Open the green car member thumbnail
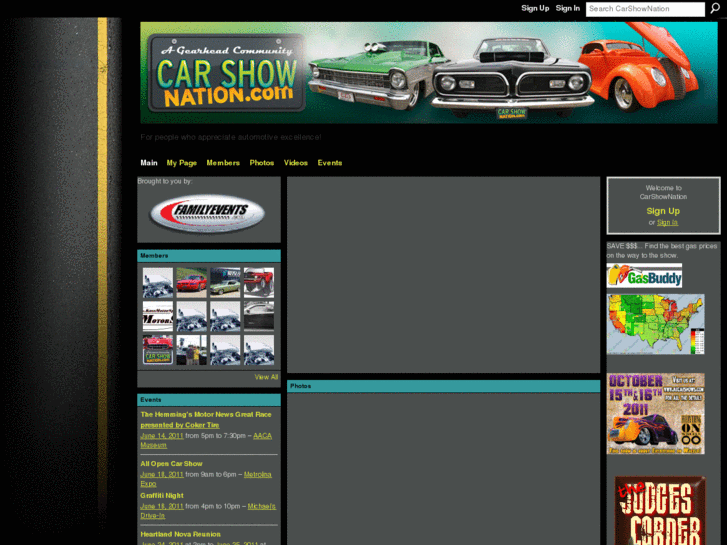This screenshot has height=545, width=727. [225, 282]
